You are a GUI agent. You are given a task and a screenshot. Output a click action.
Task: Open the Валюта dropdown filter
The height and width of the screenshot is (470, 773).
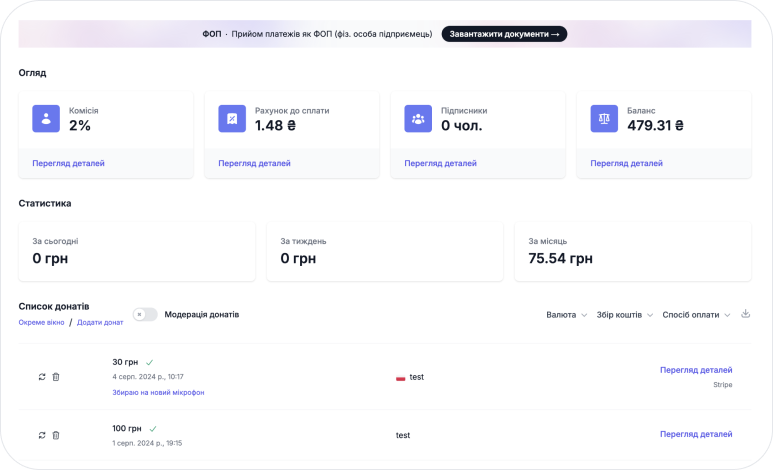pos(567,315)
